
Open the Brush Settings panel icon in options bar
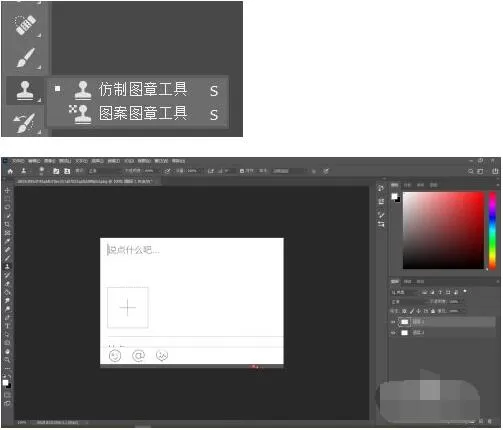pyautogui.click(x=56, y=171)
